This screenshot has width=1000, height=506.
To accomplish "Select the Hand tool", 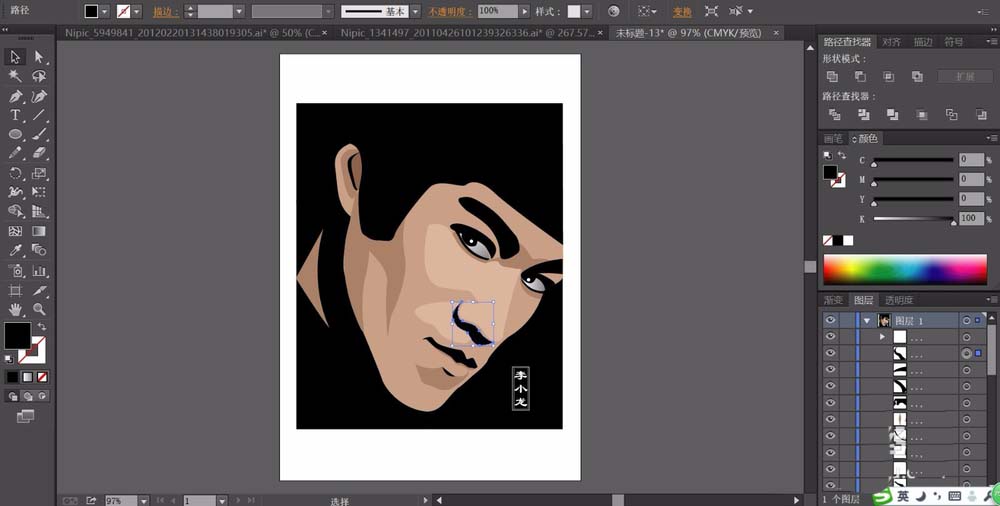I will (15, 309).
